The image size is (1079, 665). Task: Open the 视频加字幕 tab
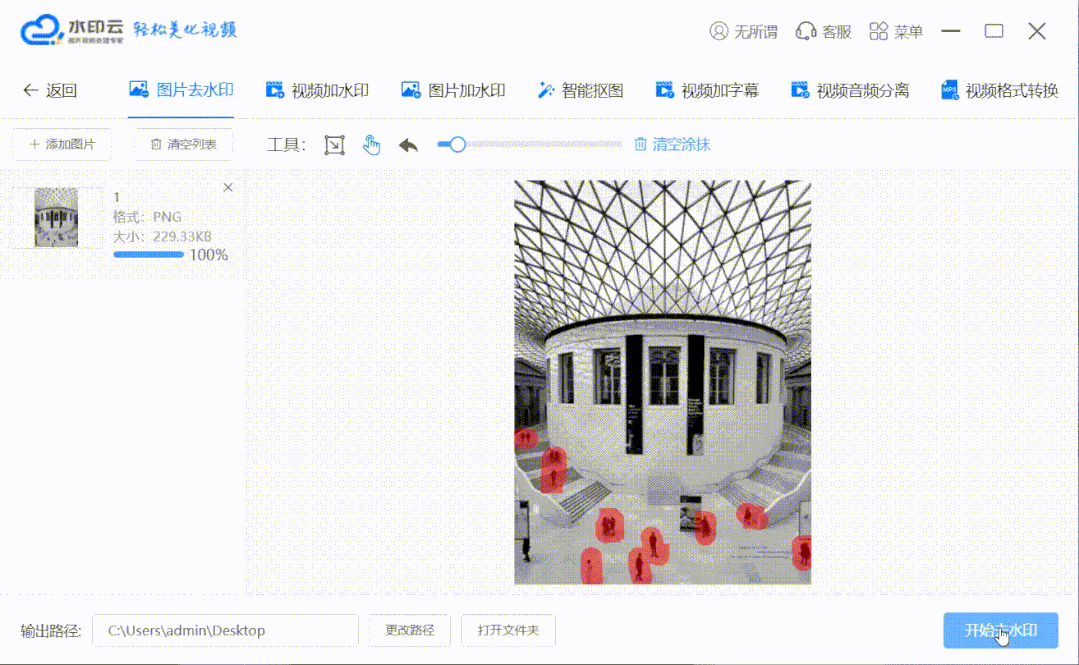pyautogui.click(x=707, y=90)
